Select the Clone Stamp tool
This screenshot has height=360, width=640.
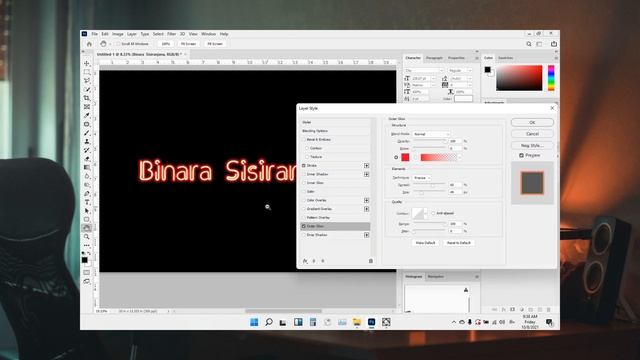(x=87, y=142)
